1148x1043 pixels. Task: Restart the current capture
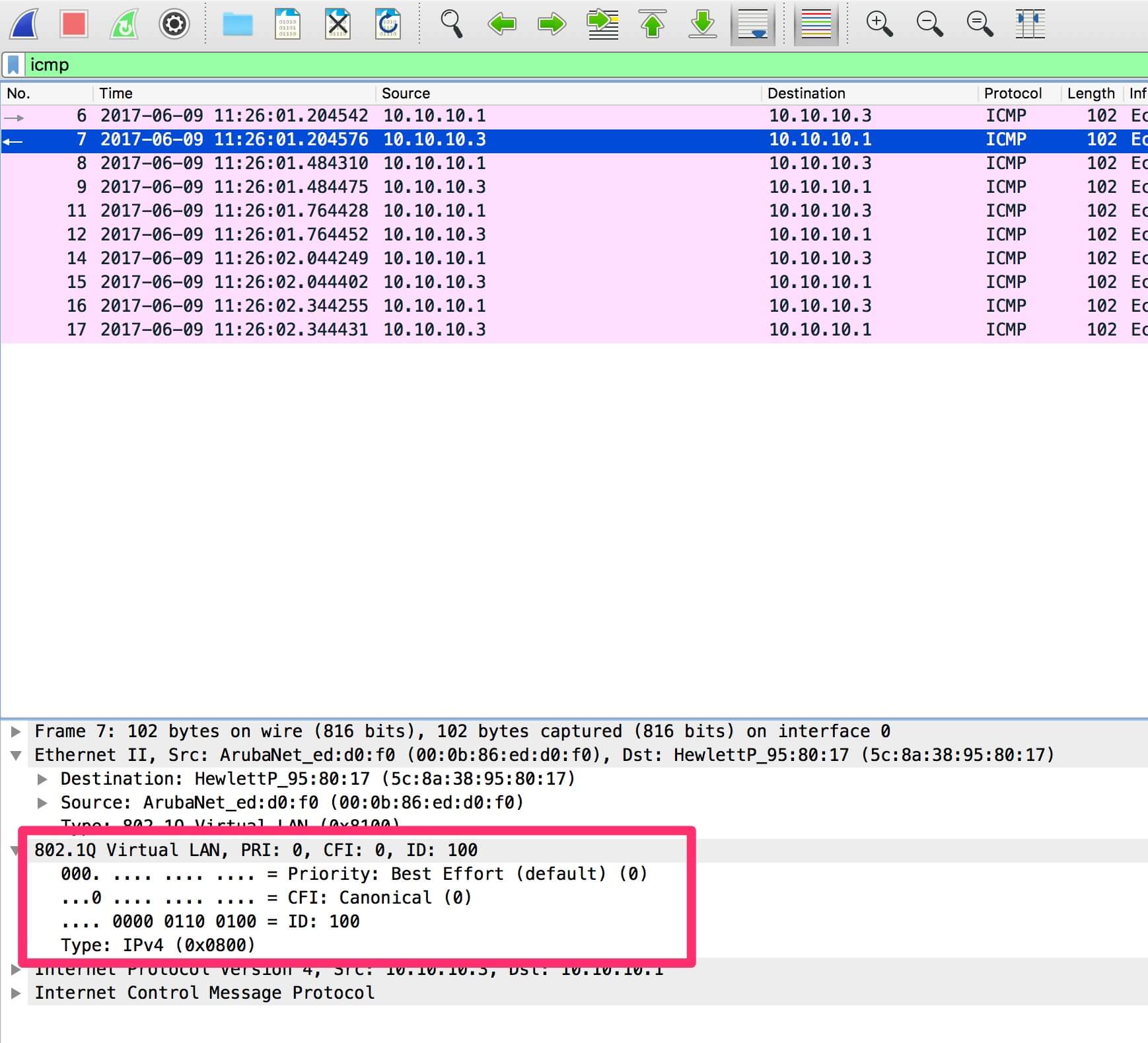pyautogui.click(x=124, y=23)
